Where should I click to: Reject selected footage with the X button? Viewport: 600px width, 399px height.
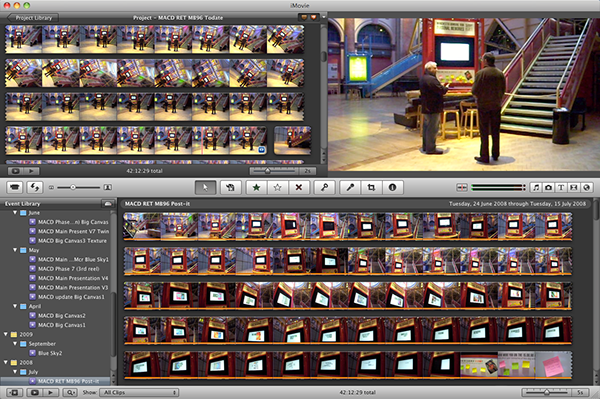[299, 187]
